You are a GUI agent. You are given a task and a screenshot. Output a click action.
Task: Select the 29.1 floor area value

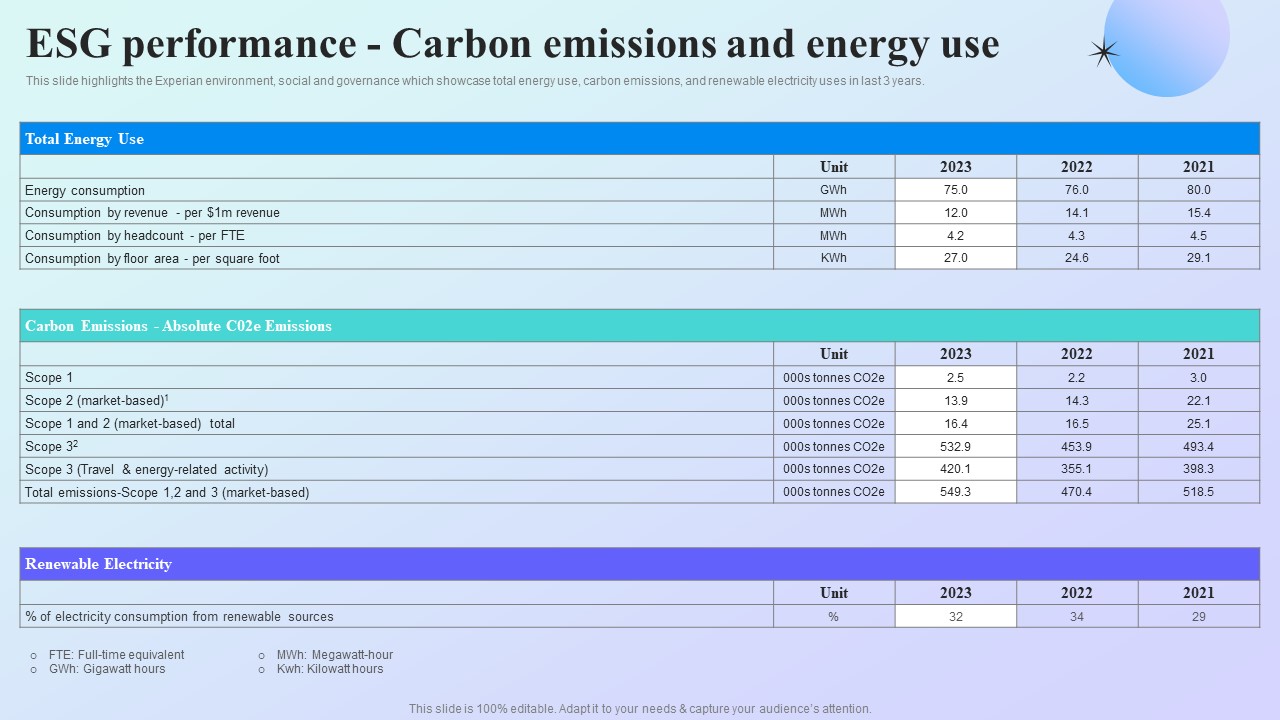tap(1199, 259)
